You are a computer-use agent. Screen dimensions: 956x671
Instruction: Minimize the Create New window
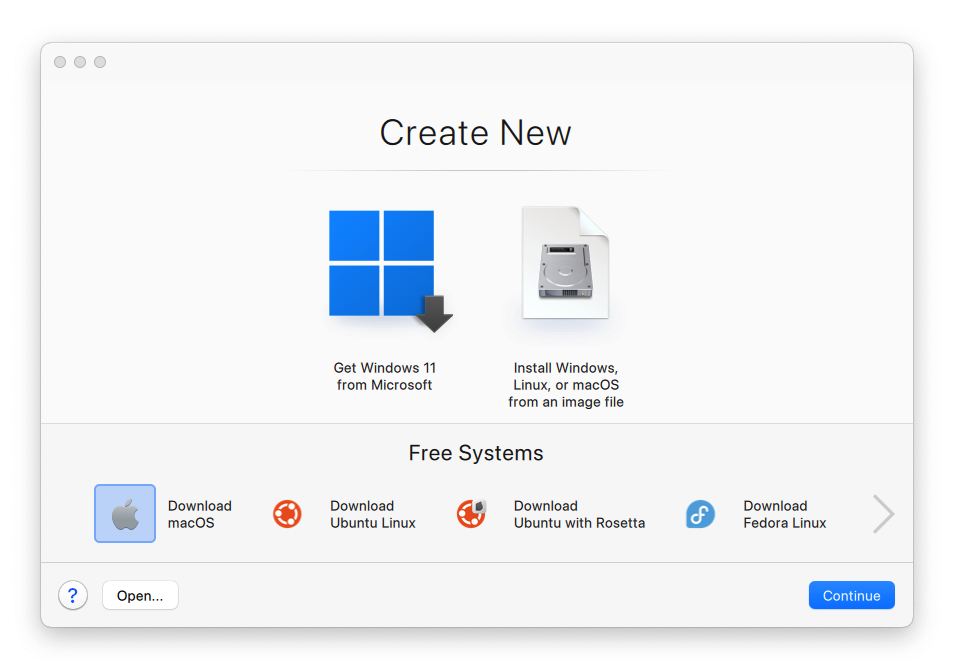coord(80,62)
